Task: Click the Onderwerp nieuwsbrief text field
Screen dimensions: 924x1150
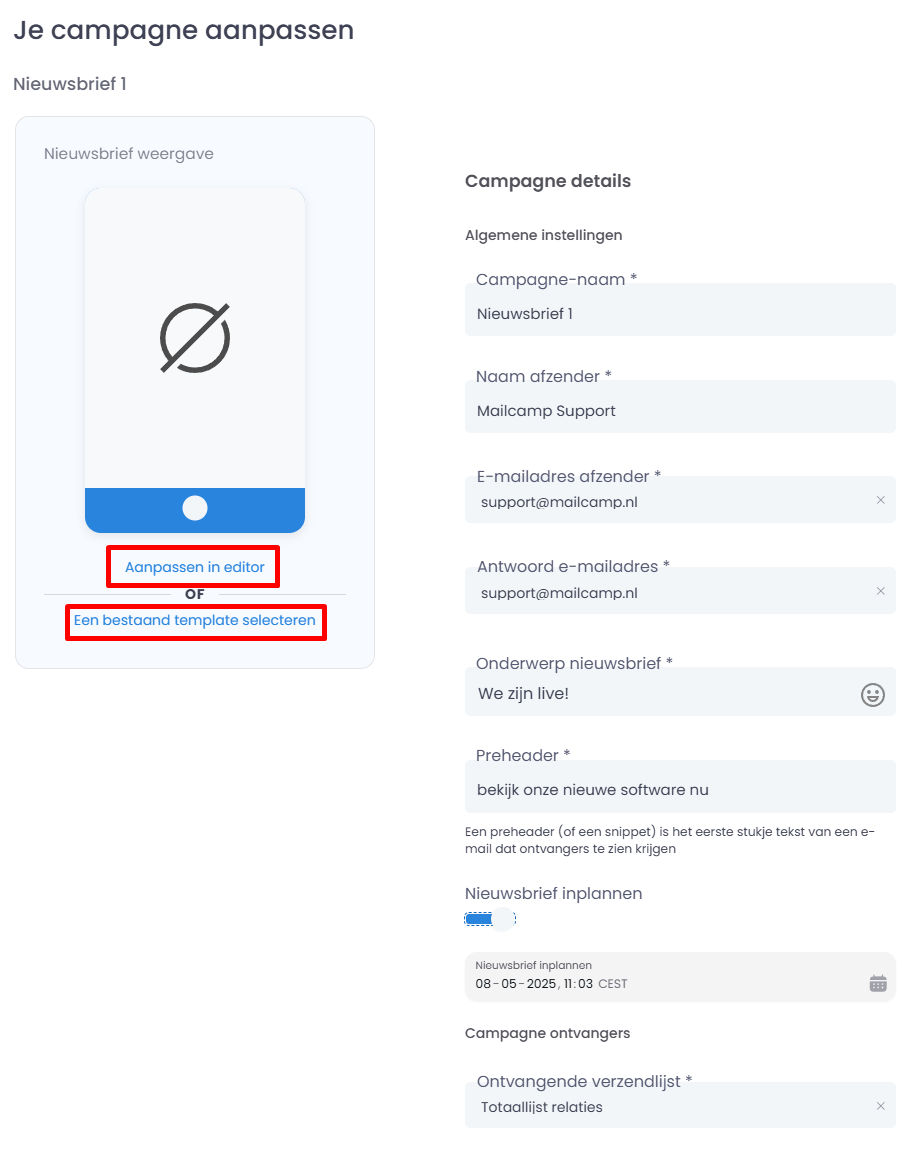Action: click(x=660, y=693)
